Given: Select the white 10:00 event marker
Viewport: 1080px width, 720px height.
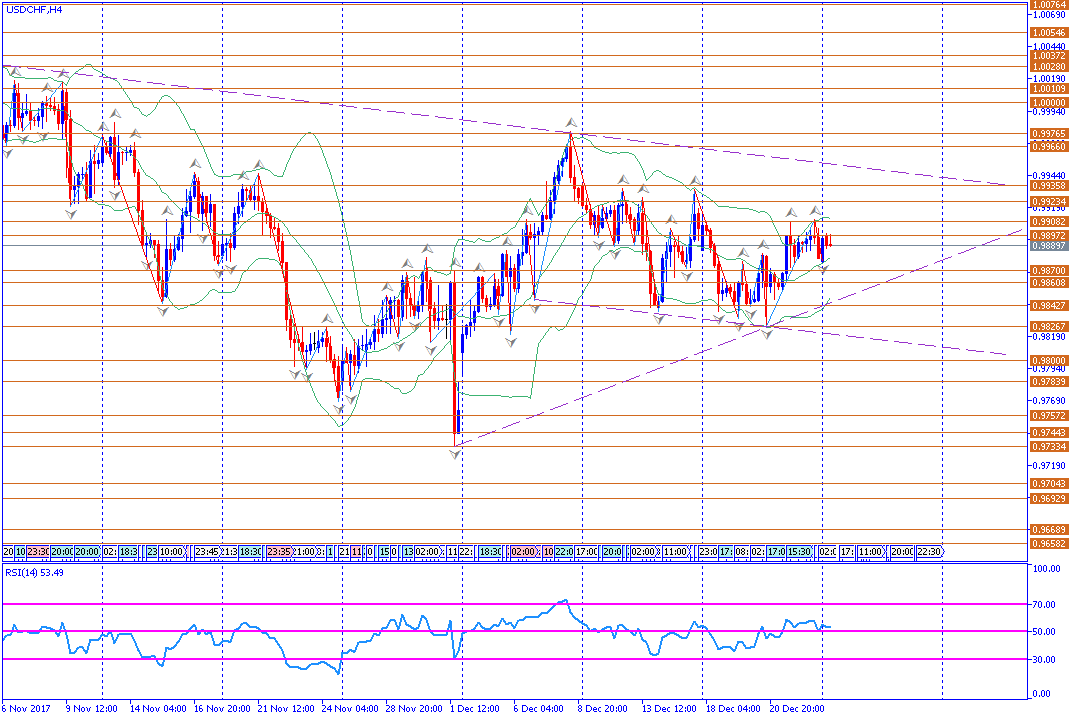Looking at the screenshot, I should click(172, 552).
